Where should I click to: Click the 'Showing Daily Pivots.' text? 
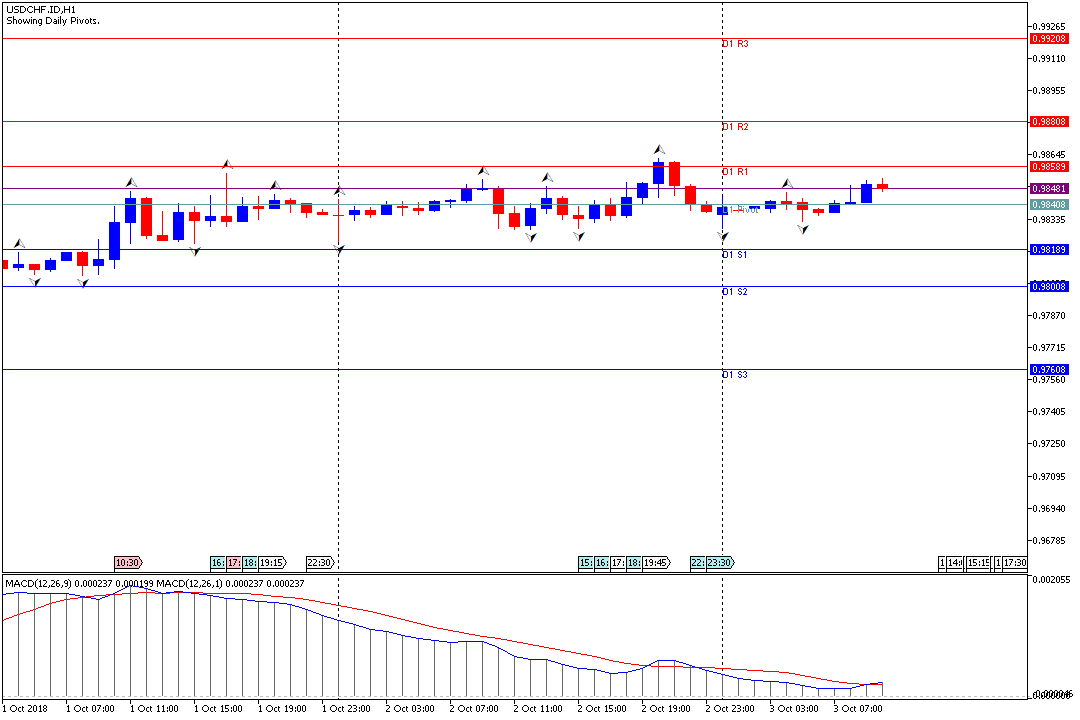(53, 21)
